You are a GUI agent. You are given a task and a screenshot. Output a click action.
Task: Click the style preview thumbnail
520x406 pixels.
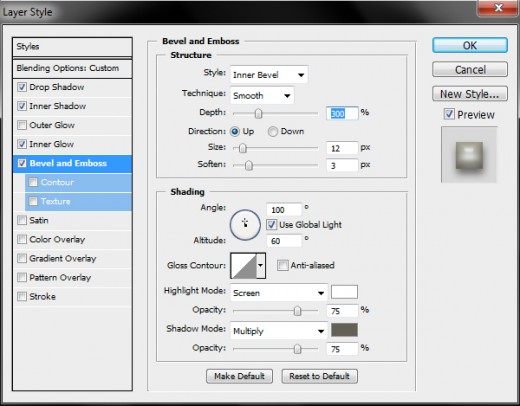tap(469, 155)
